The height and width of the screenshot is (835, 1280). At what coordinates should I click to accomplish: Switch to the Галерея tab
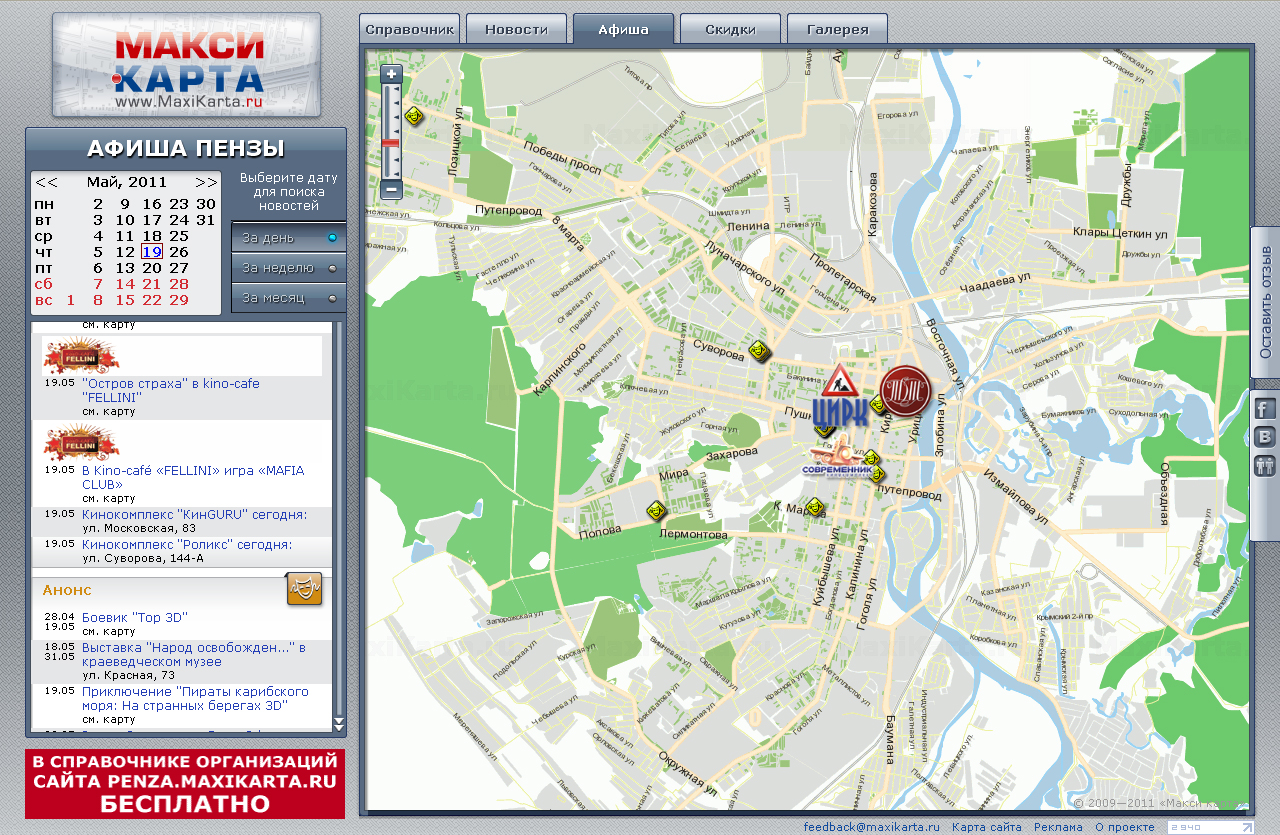pyautogui.click(x=837, y=29)
